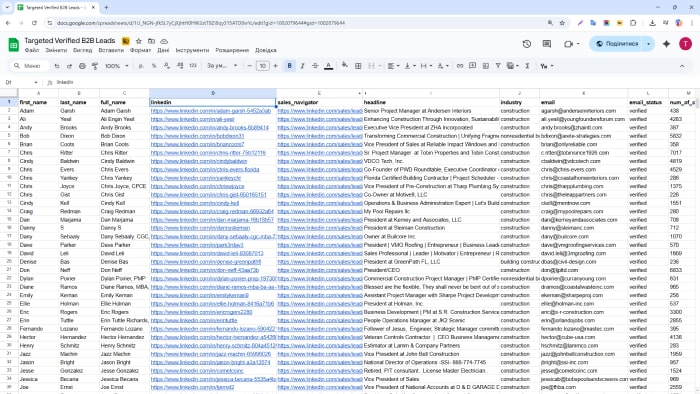Image resolution: width=700 pixels, height=394 pixels.
Task: Open the font family dropdown
Action: [222, 66]
